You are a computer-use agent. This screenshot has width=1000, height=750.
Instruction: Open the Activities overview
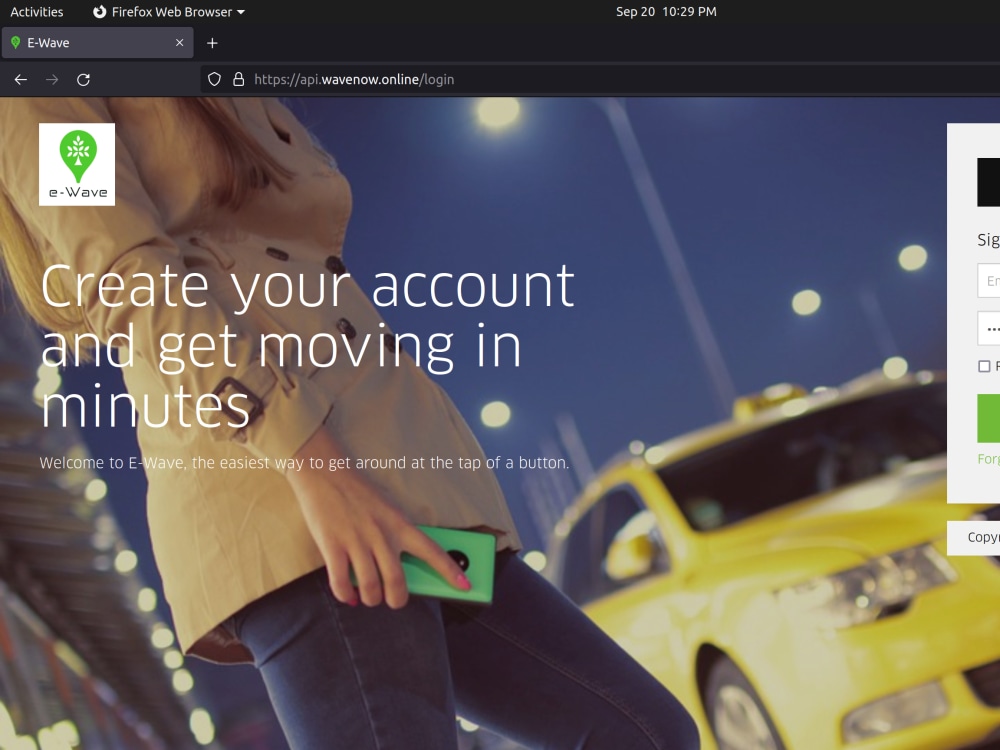36,11
